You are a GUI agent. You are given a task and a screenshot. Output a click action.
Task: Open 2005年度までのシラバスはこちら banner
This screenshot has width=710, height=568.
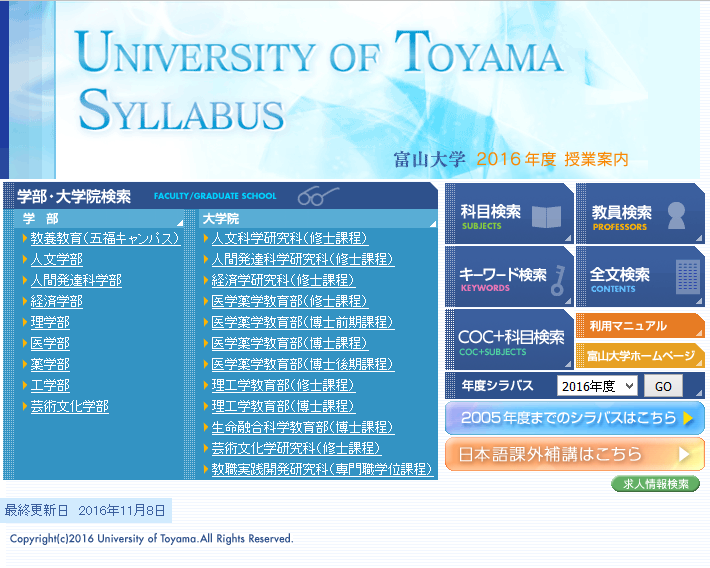click(575, 418)
